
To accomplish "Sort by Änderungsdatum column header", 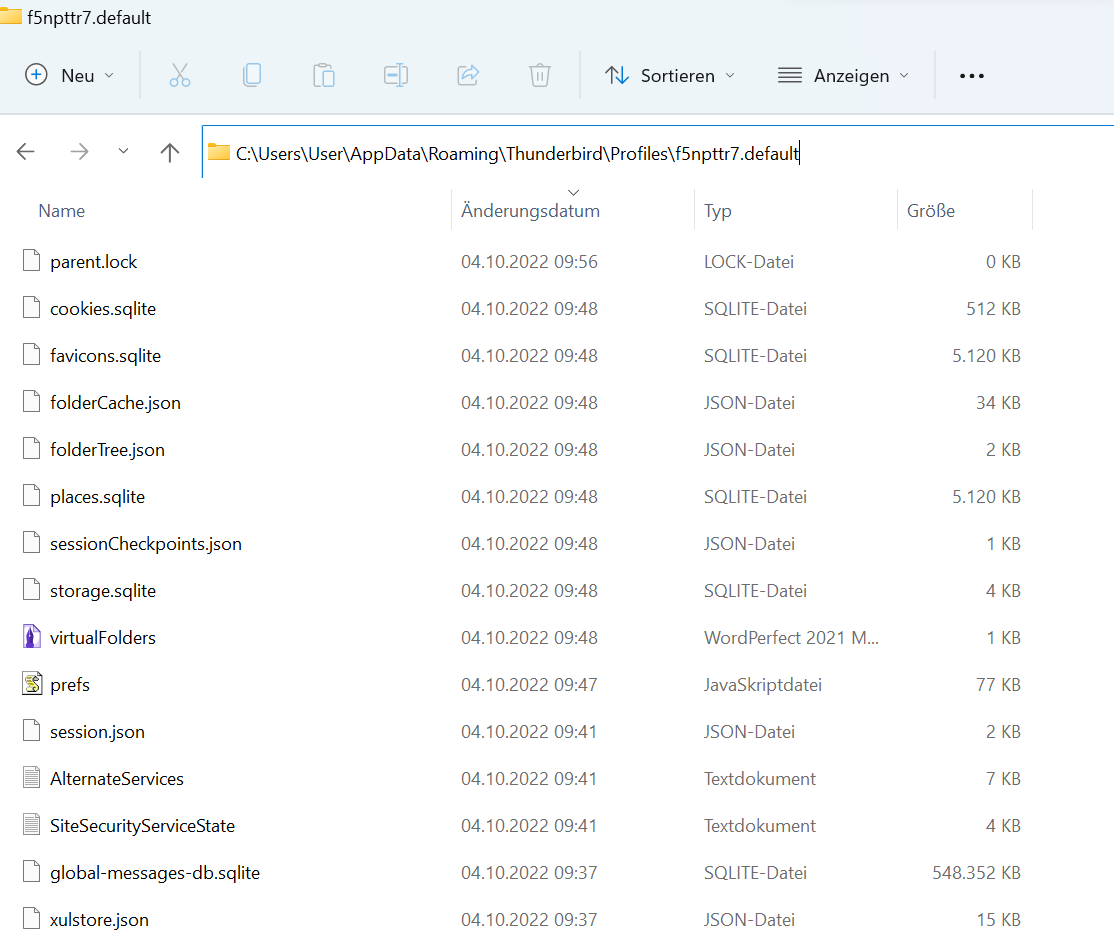I will [530, 211].
